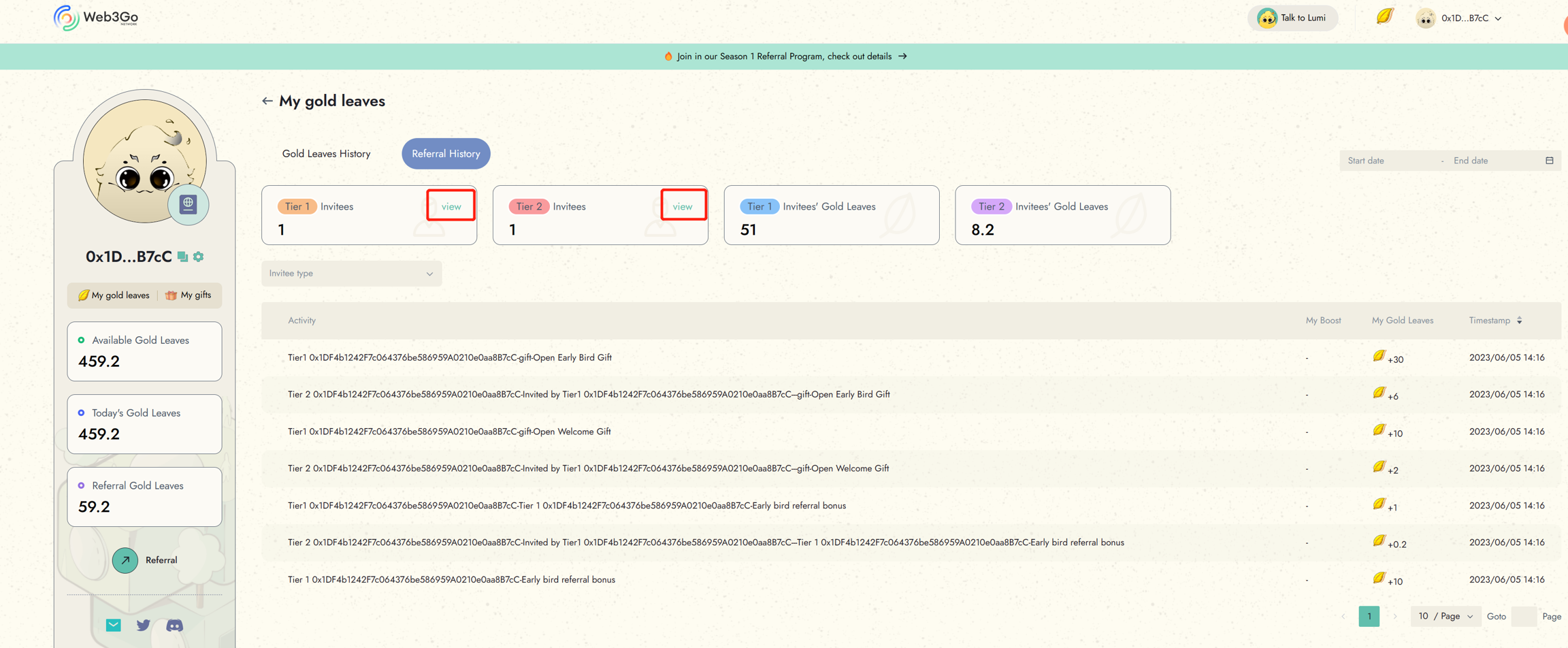Image resolution: width=1568 pixels, height=648 pixels.
Task: Select the Referral History tab
Action: (x=446, y=154)
